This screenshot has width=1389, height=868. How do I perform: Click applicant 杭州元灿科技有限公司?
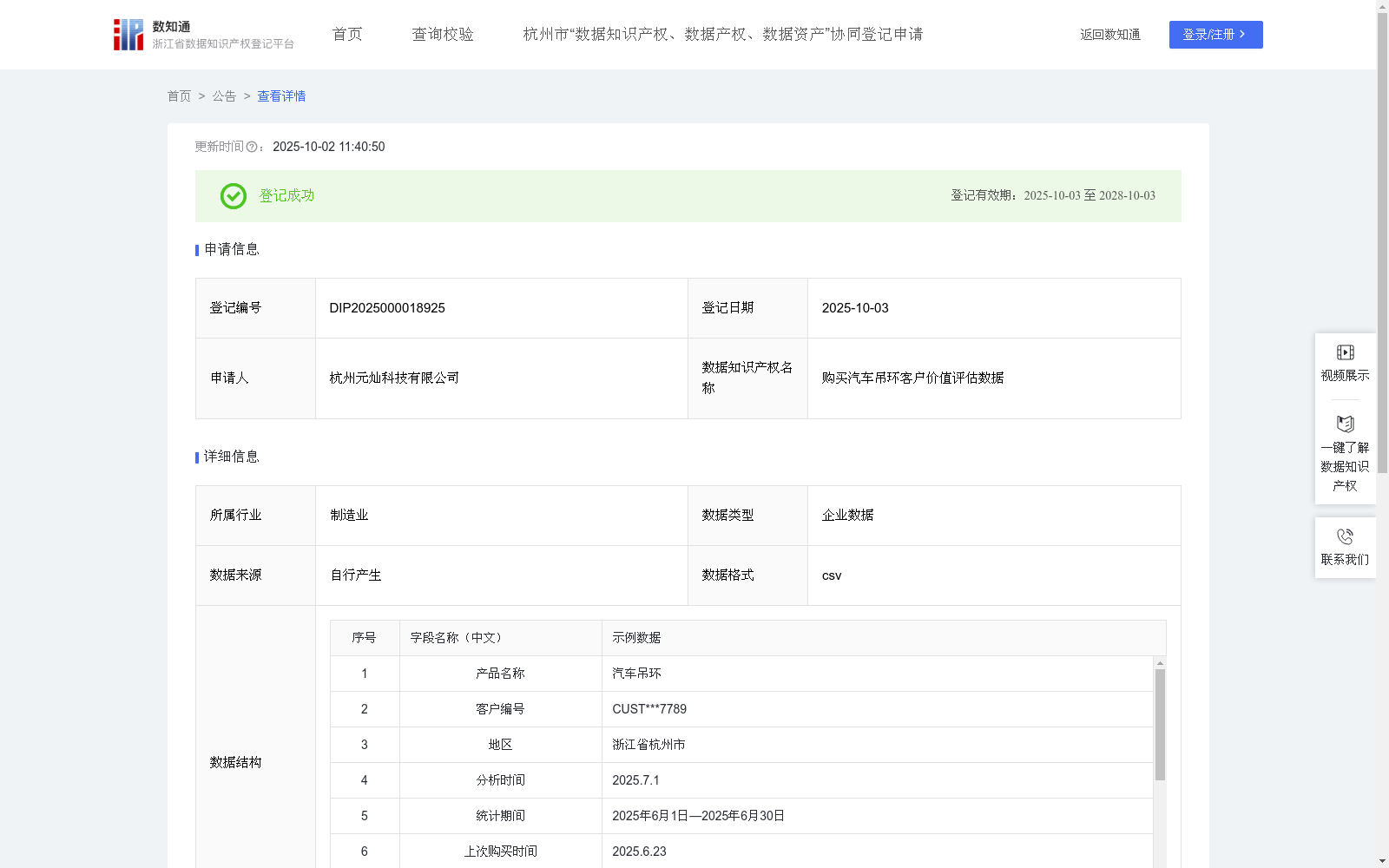(x=394, y=378)
